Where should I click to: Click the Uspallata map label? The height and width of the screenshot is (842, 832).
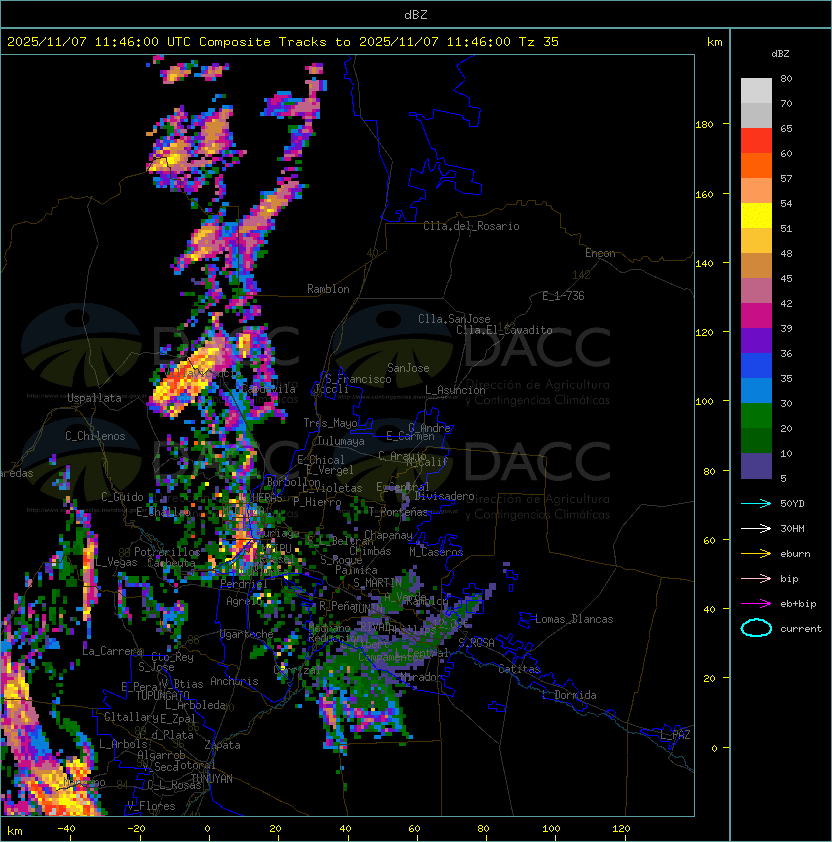tap(94, 398)
